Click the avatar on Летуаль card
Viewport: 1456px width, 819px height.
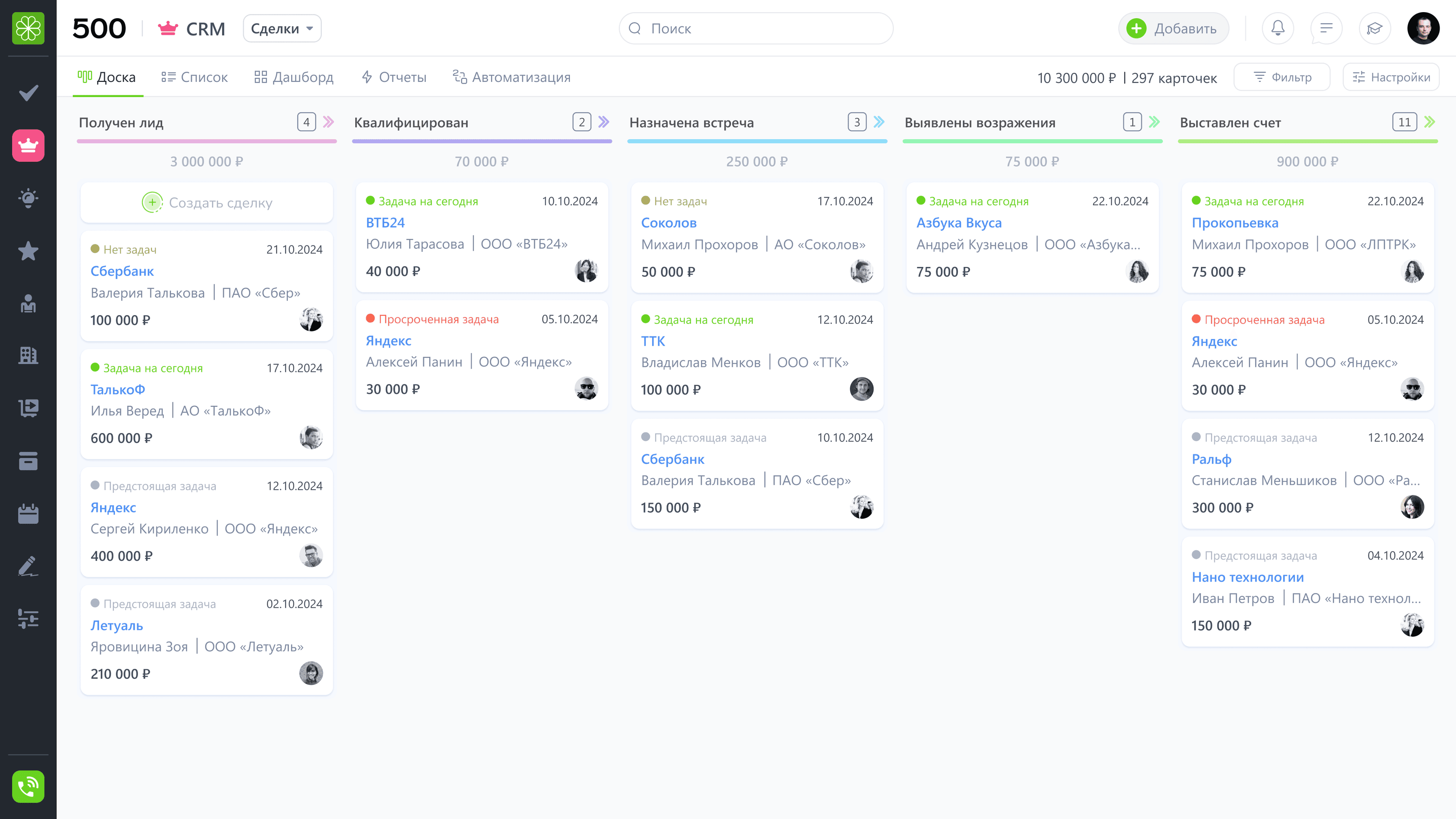click(x=311, y=673)
